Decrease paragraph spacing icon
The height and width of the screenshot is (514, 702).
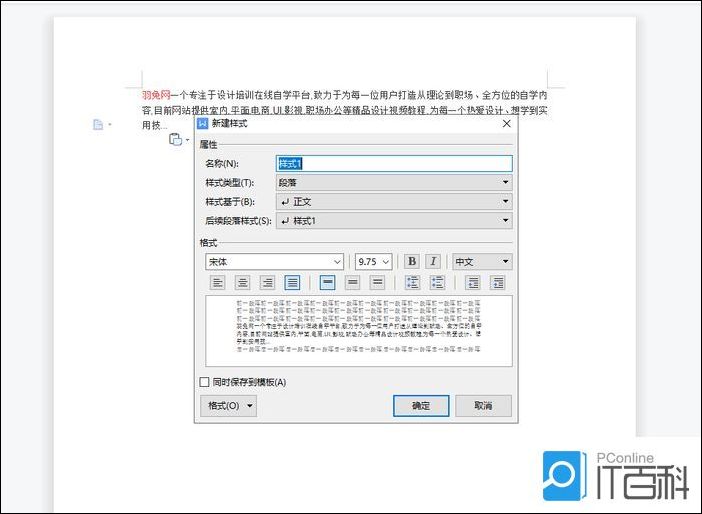437,283
